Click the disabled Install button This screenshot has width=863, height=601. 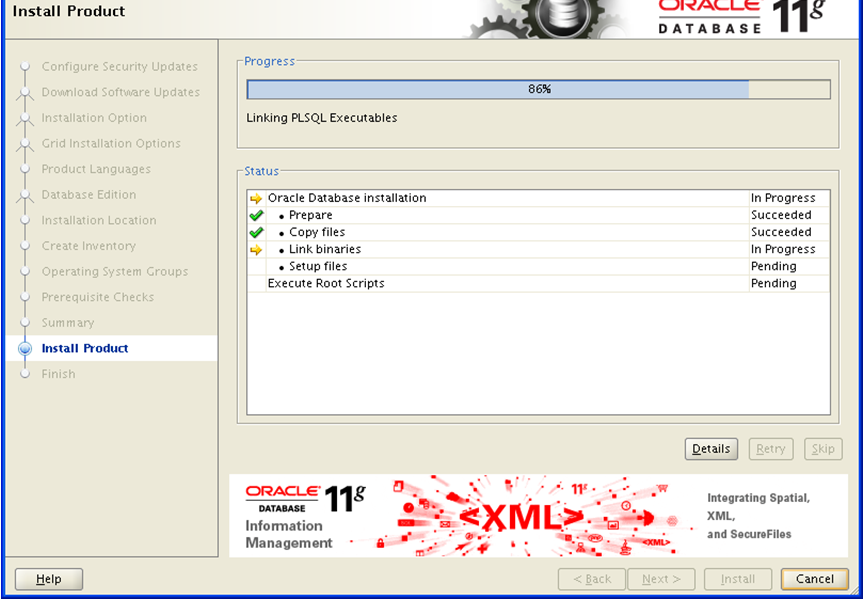pyautogui.click(x=738, y=579)
